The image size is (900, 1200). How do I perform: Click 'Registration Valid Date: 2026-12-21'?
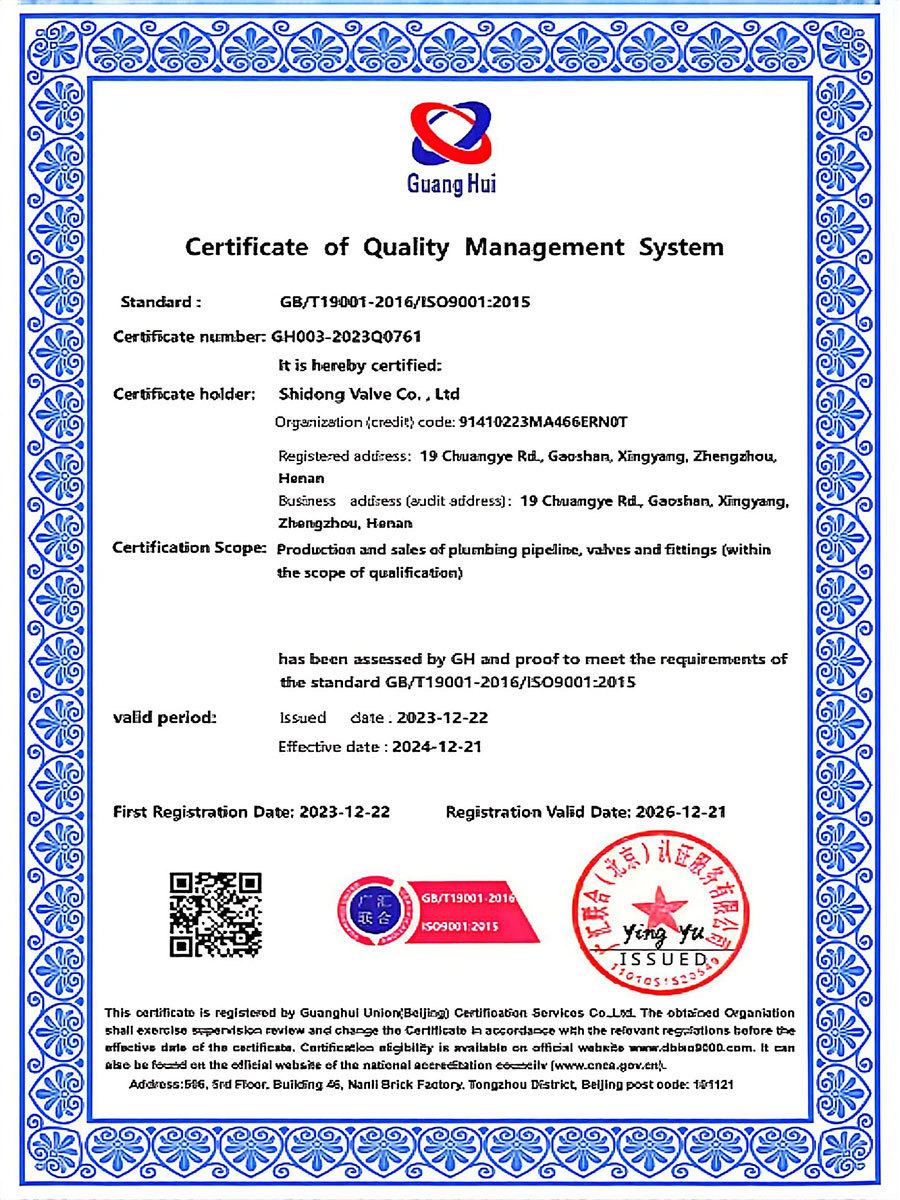[x=585, y=811]
